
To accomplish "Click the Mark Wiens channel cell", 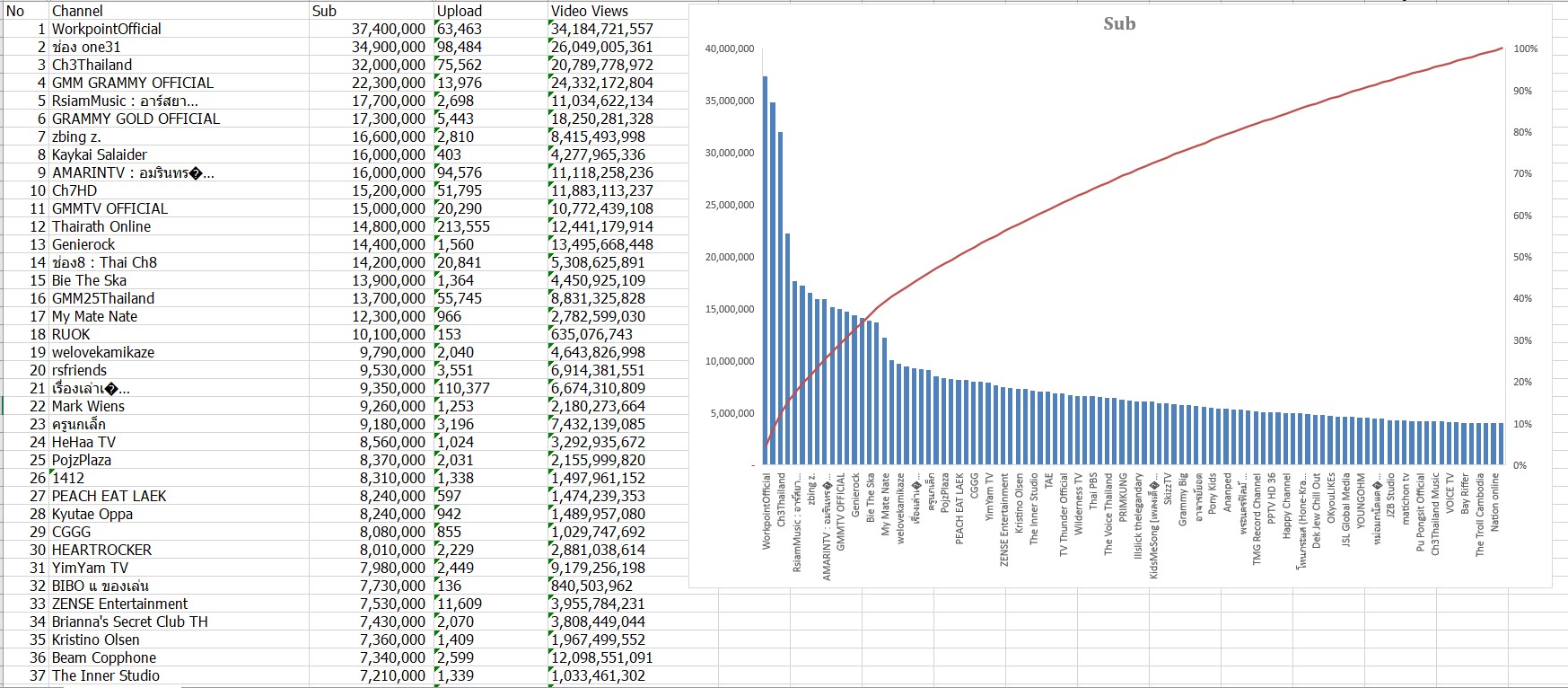I will click(179, 406).
